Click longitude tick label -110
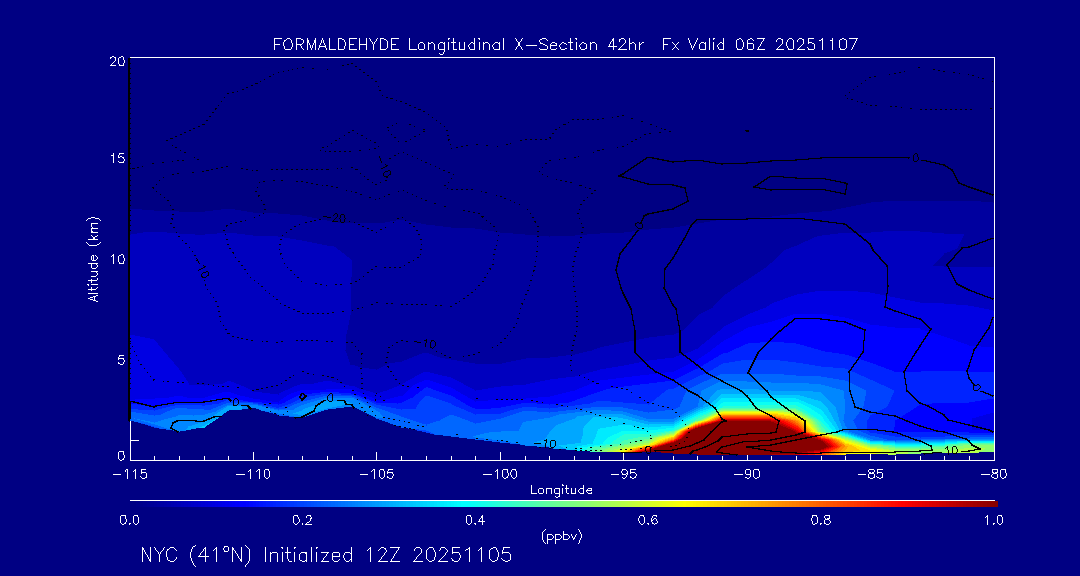1080x576 pixels. tap(253, 475)
